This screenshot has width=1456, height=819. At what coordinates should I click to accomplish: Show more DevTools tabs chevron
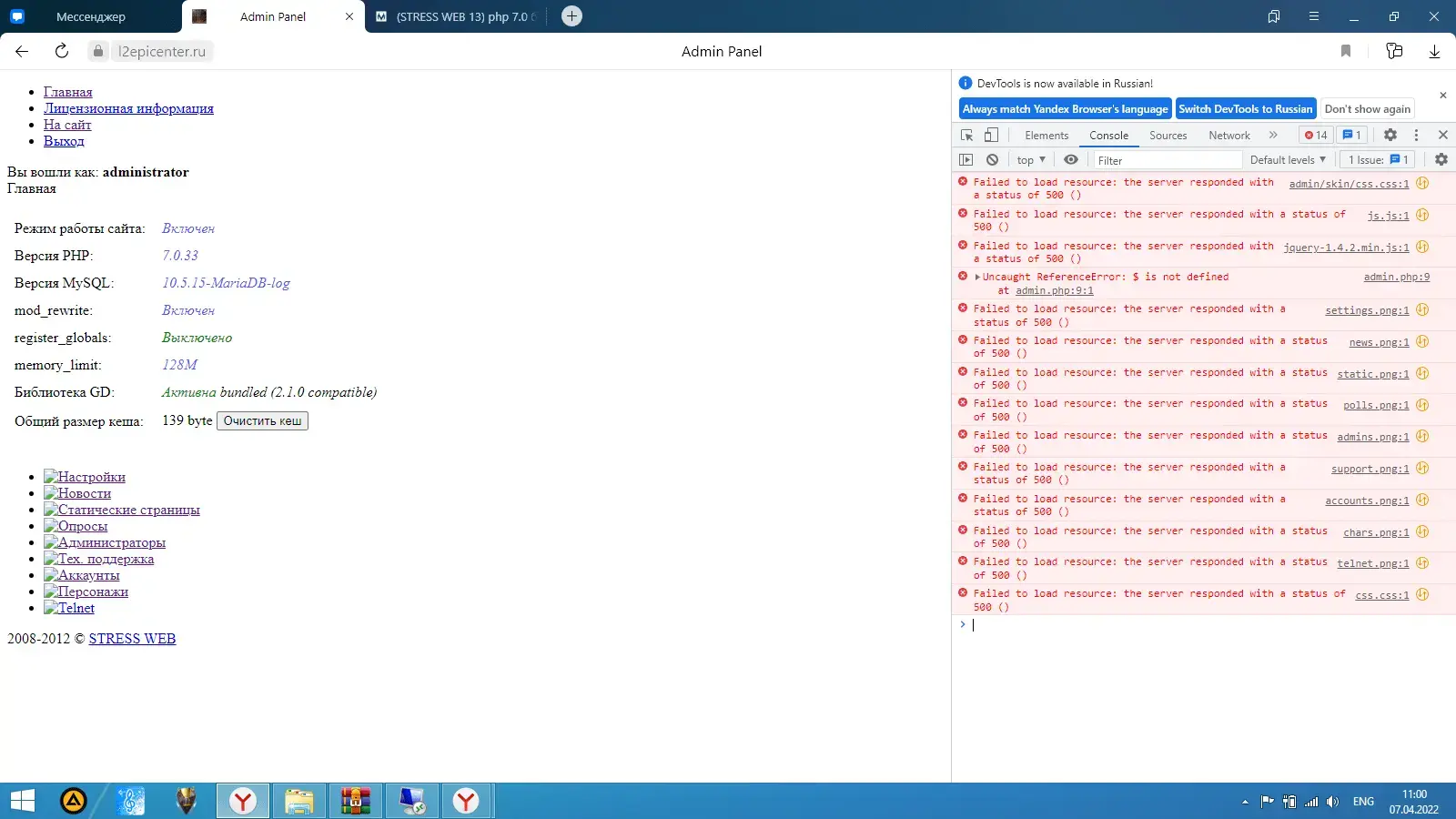[1273, 135]
